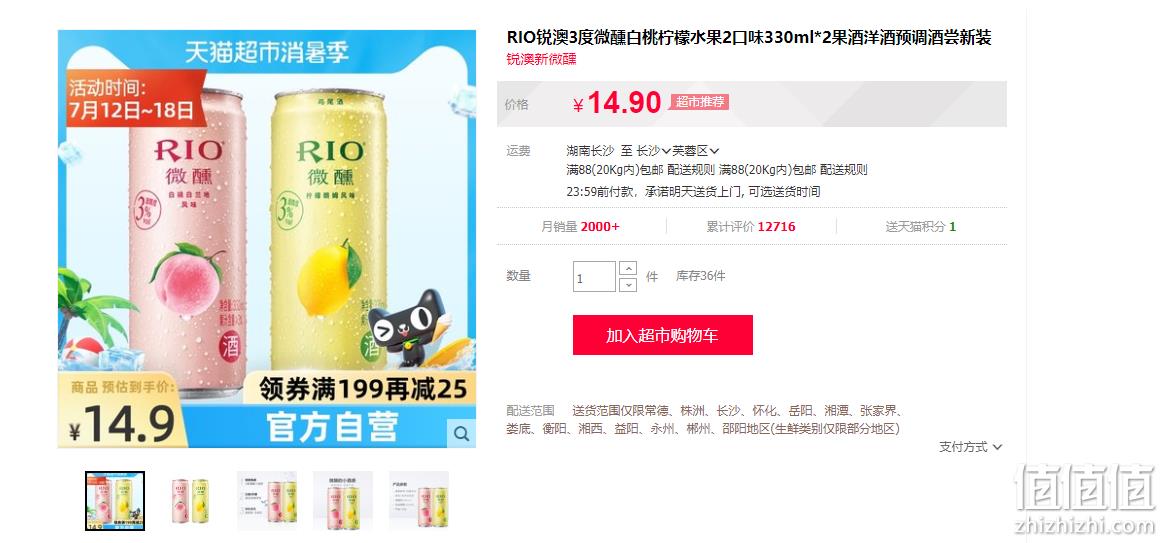This screenshot has width=1164, height=543.
Task: Increase quantity with the up arrow
Action: coord(628,268)
